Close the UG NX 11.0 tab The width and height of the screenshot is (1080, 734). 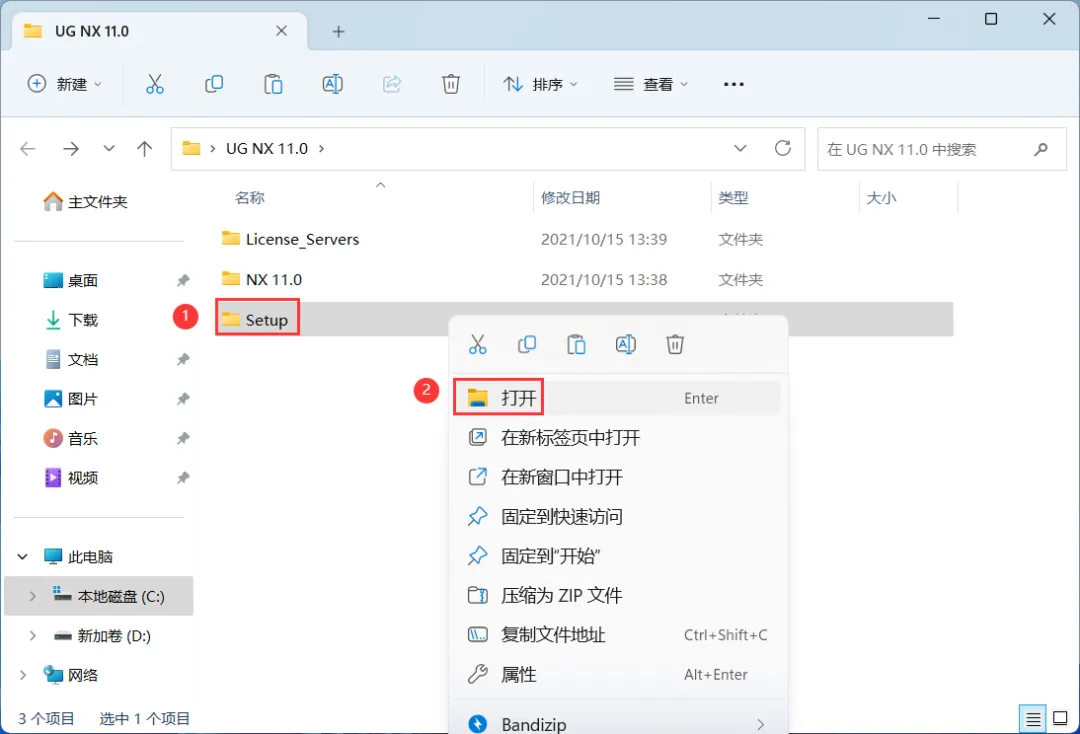click(x=281, y=31)
